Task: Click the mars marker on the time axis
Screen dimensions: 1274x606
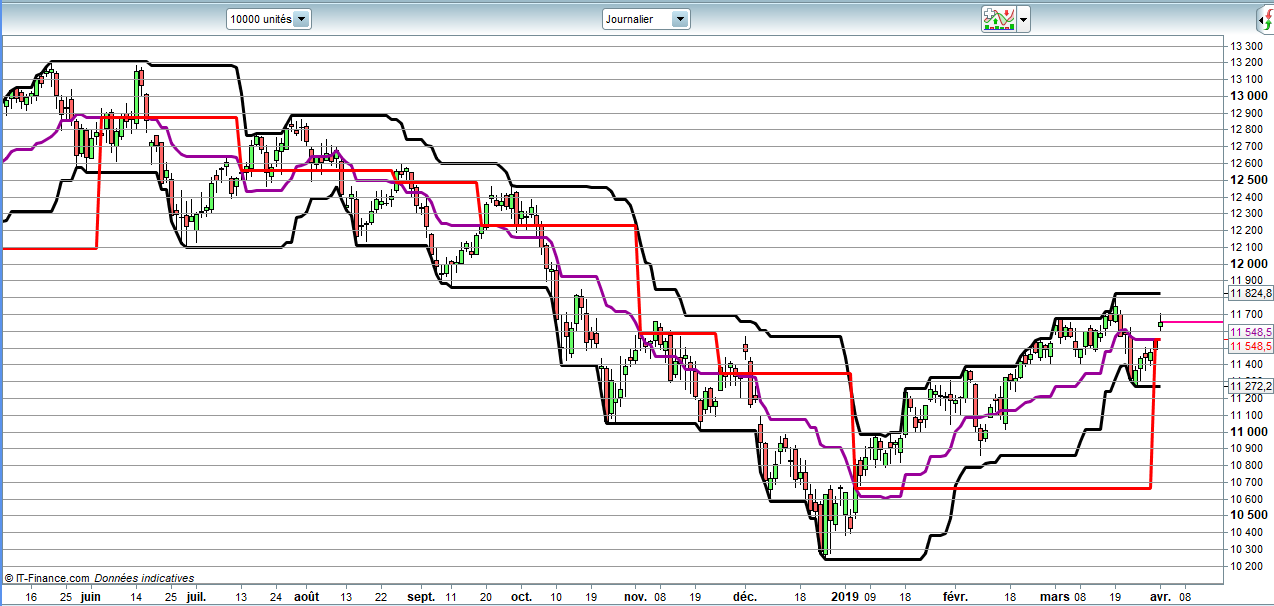Action: (1055, 596)
